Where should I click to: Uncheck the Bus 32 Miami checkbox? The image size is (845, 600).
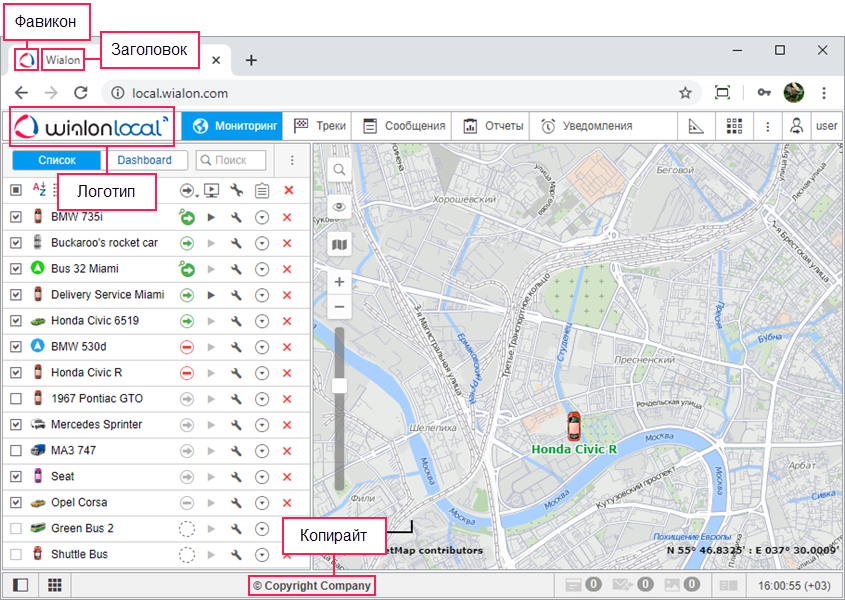15,269
